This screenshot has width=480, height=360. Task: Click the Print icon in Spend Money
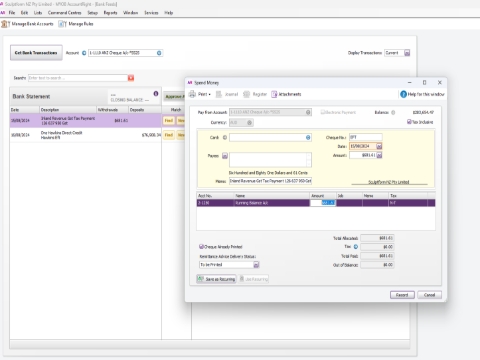[192, 94]
